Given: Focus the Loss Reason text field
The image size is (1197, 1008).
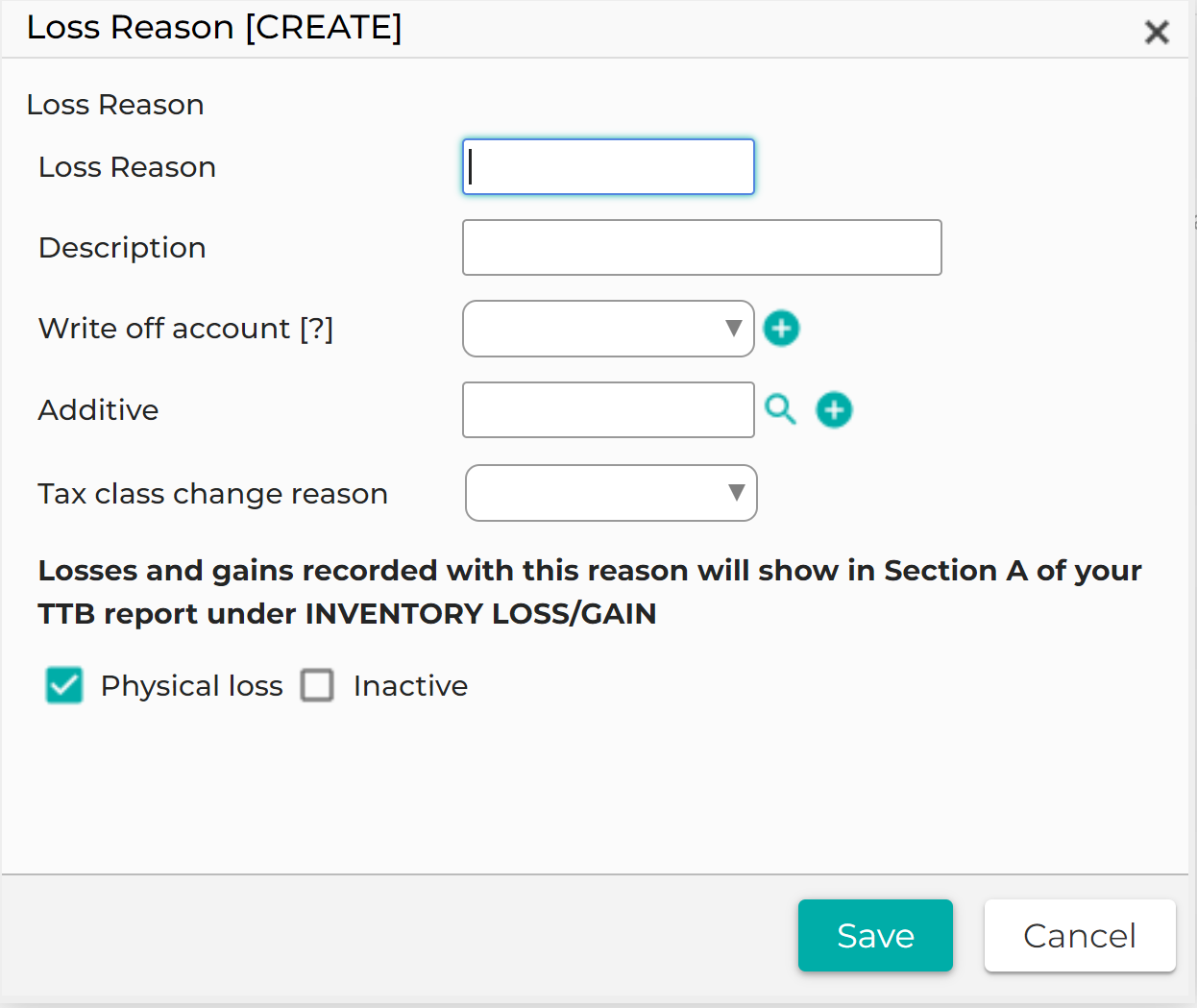Looking at the screenshot, I should (608, 167).
